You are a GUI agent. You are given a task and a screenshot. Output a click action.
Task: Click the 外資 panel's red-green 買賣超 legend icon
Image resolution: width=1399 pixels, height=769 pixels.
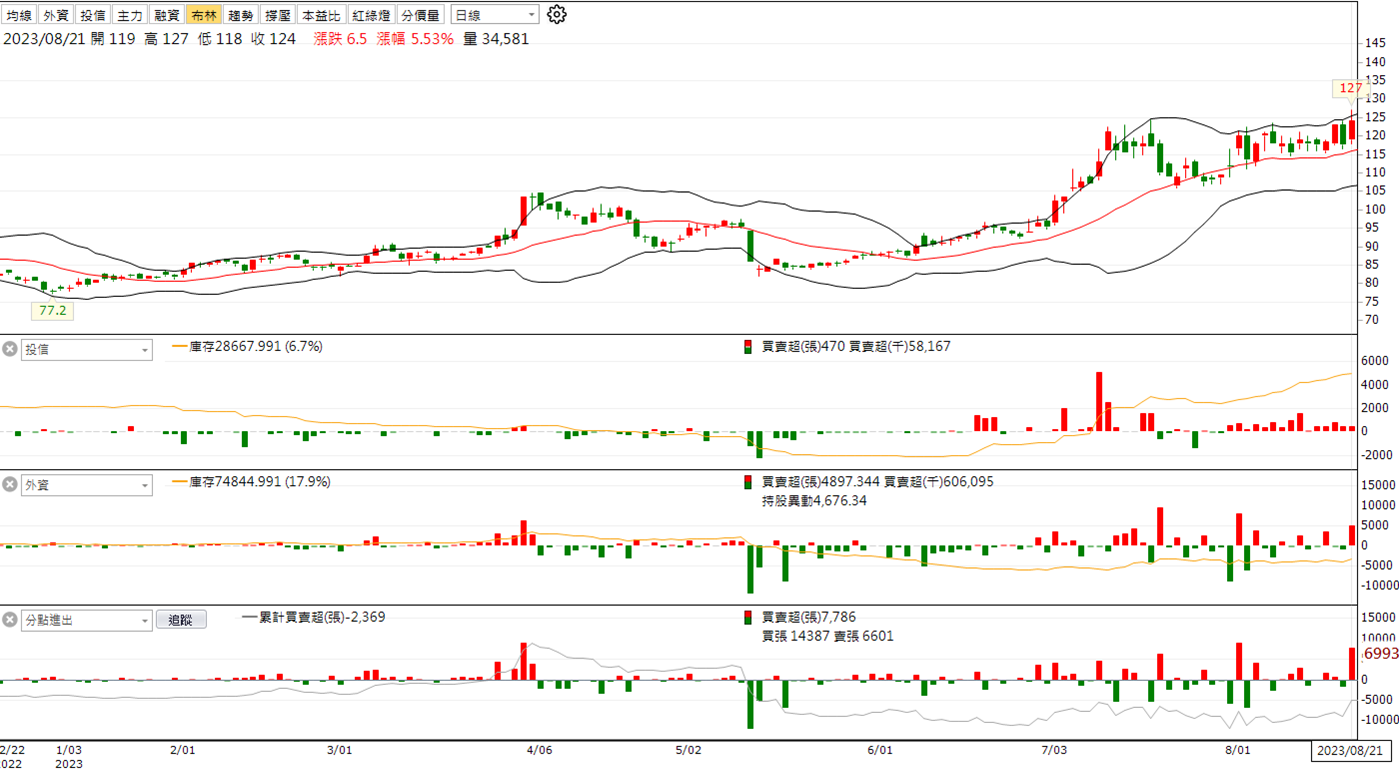point(747,482)
